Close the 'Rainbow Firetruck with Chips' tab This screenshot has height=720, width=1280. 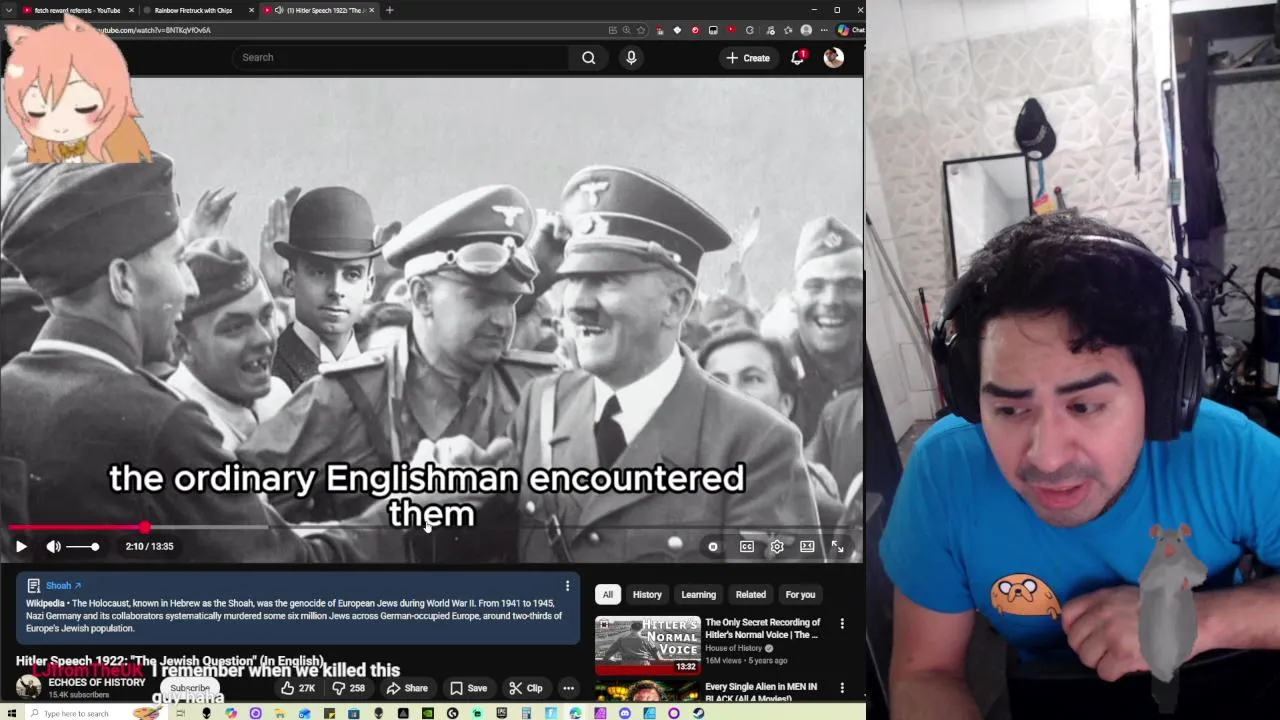pos(251,10)
